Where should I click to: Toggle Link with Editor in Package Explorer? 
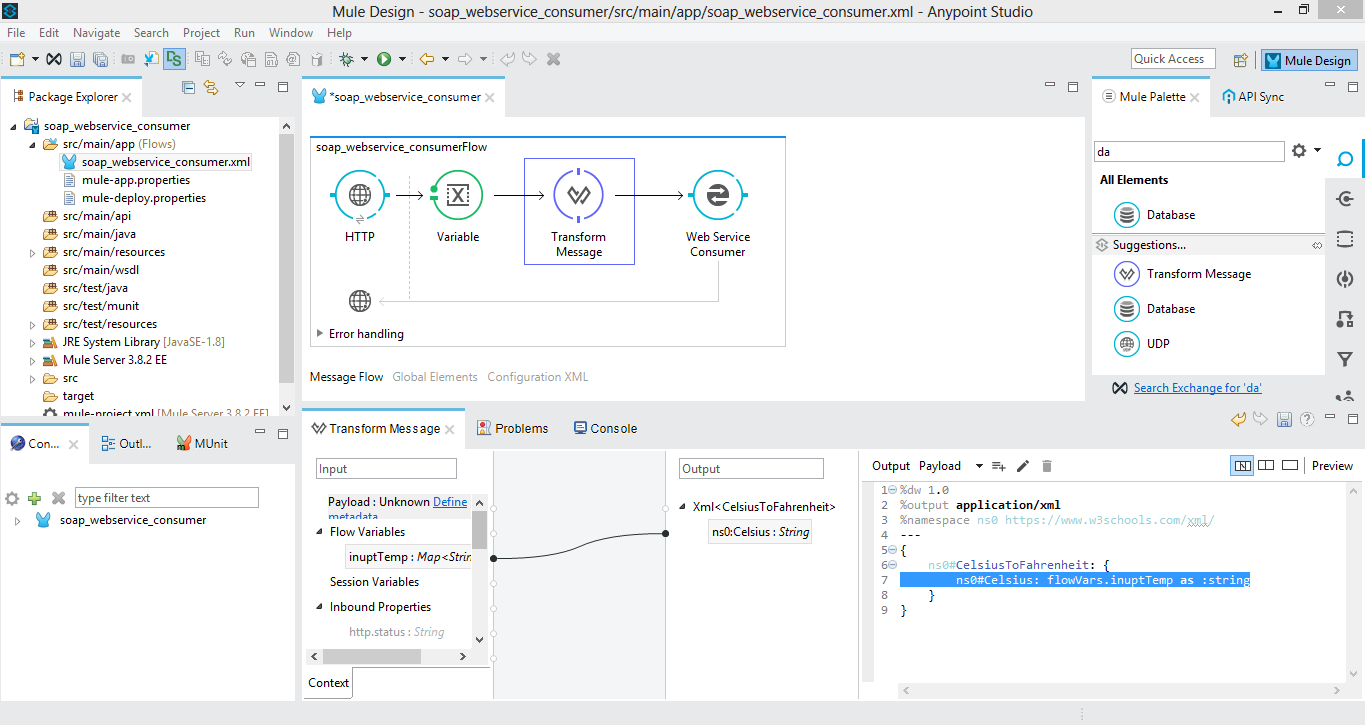(211, 88)
